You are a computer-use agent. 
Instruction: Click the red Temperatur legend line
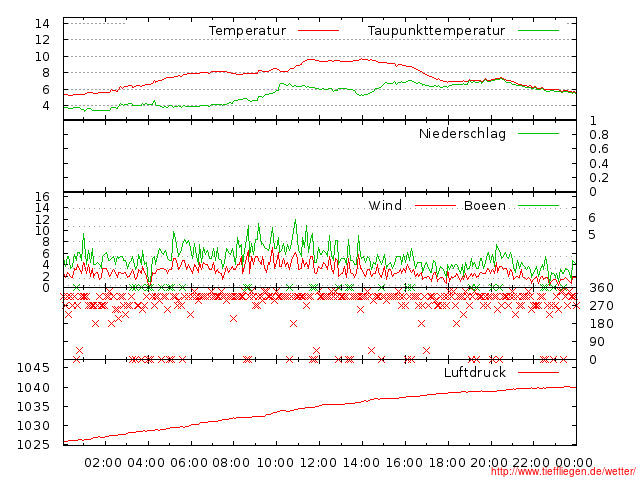coord(318,31)
